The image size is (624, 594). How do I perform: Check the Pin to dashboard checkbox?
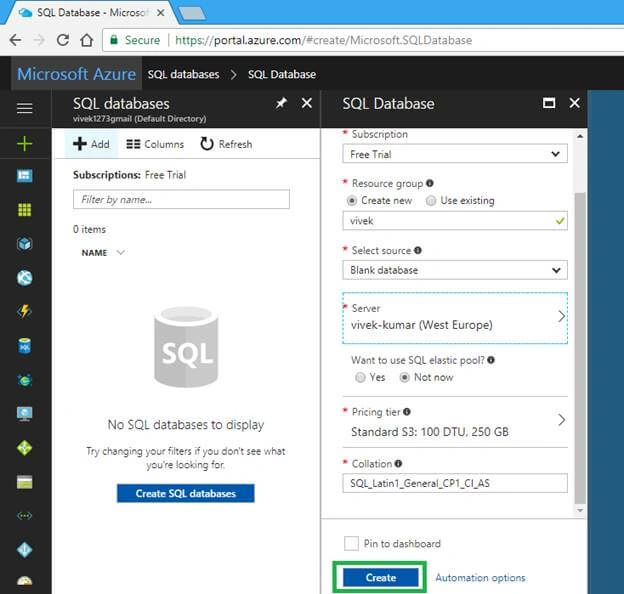(351, 543)
